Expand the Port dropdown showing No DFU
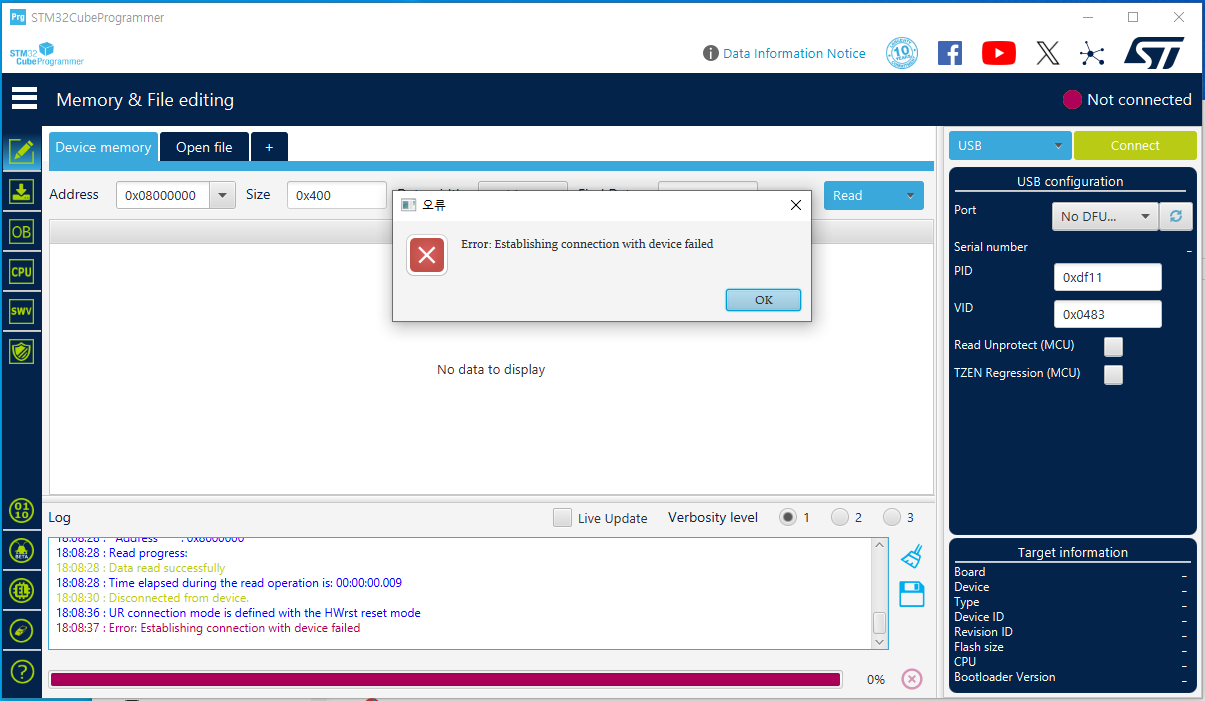This screenshot has width=1205, height=701. 1105,216
